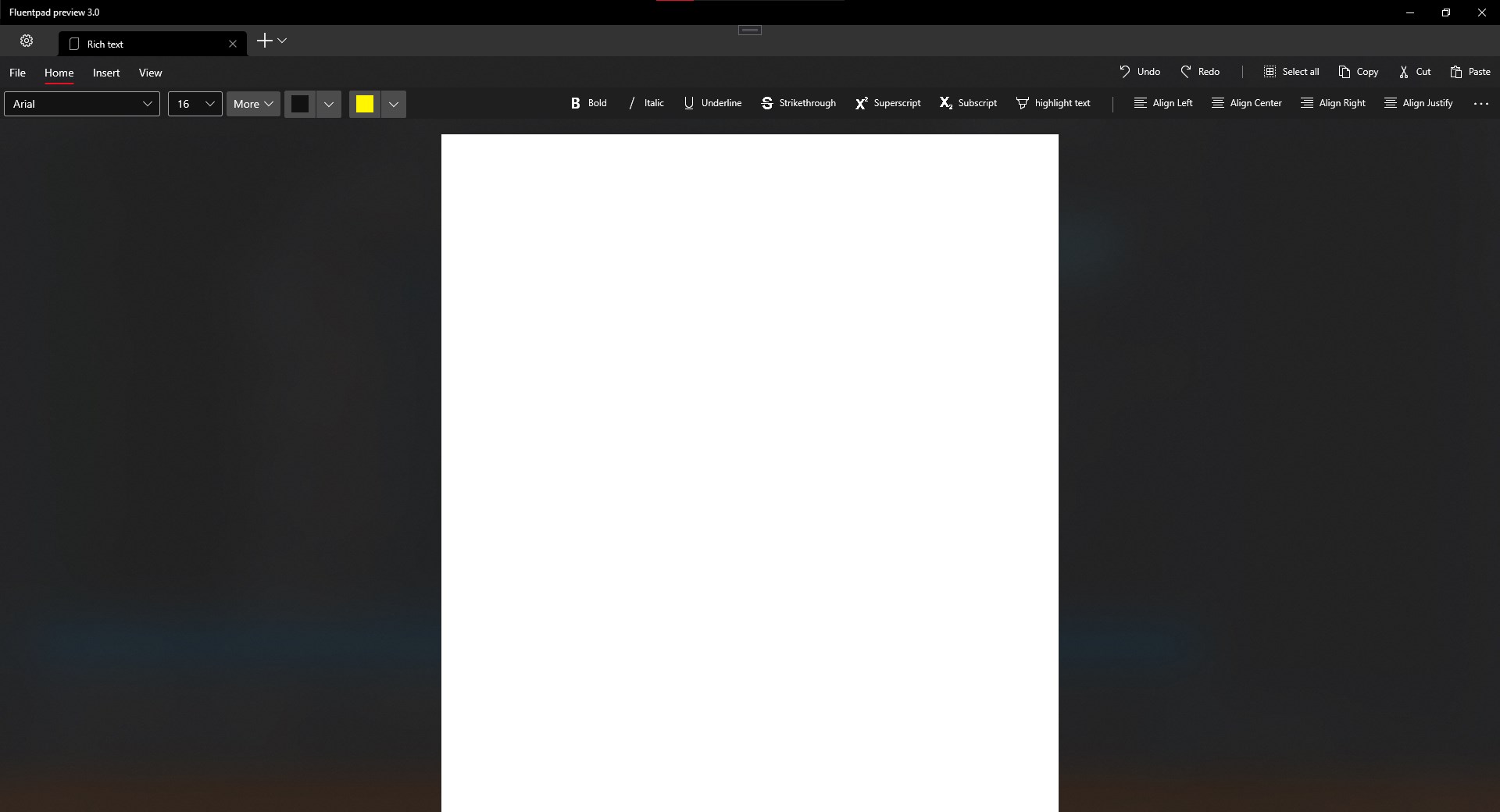Click the Align Center button

pyautogui.click(x=1246, y=103)
